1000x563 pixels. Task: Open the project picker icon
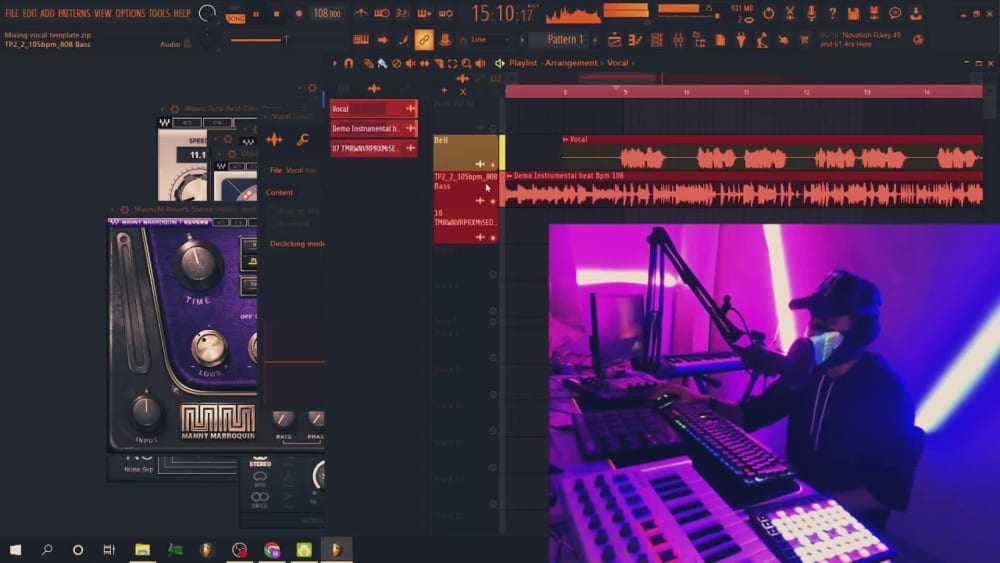tap(720, 40)
